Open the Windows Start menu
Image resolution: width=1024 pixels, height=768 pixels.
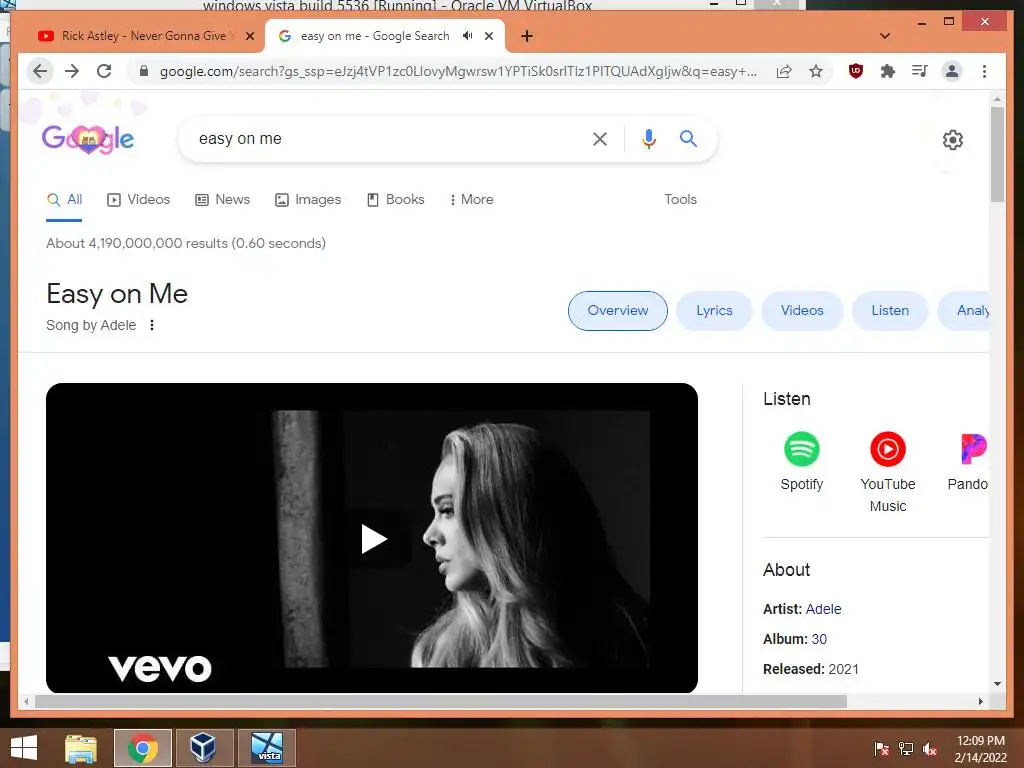pyautogui.click(x=24, y=748)
